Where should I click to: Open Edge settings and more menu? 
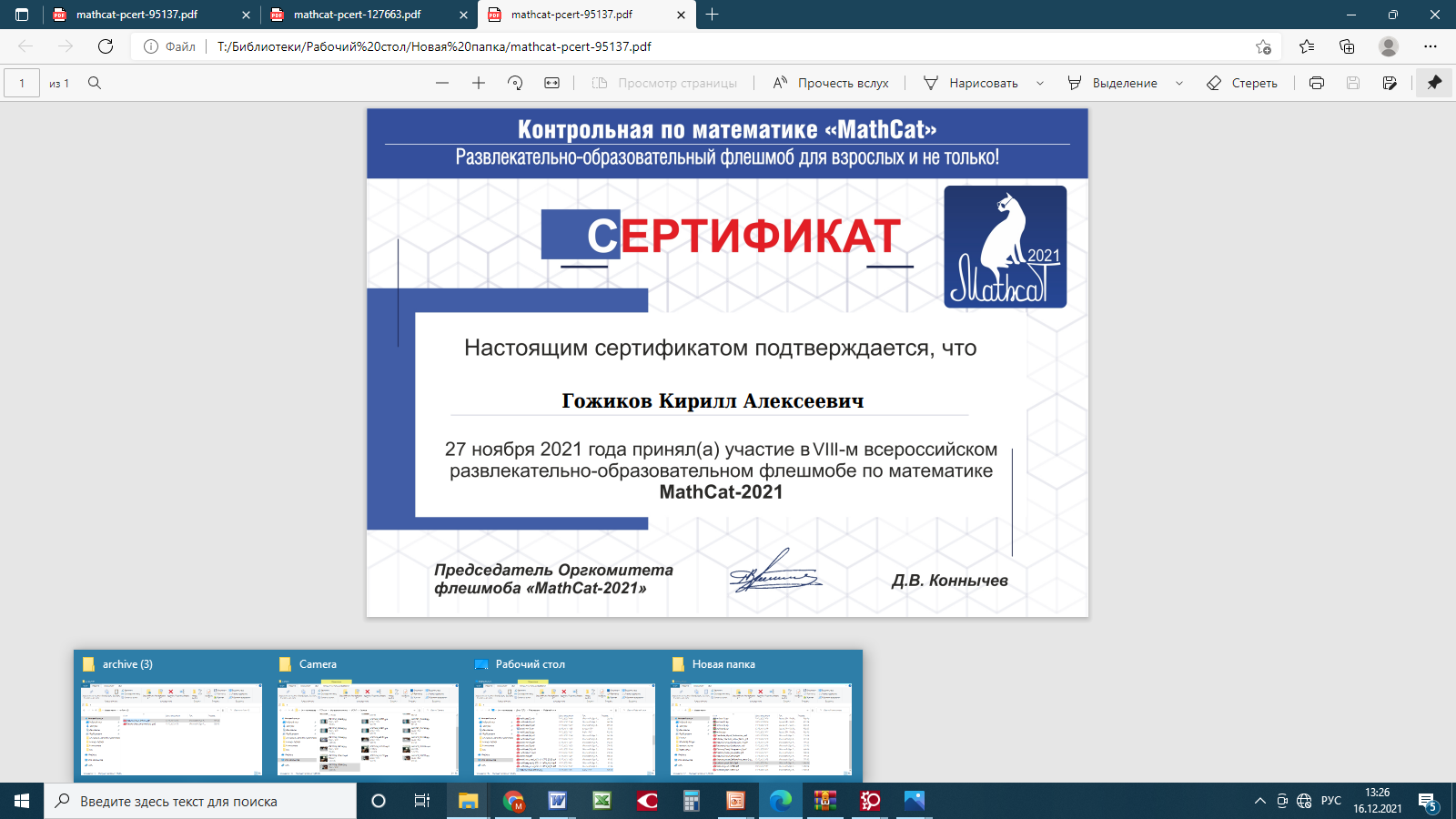click(x=1431, y=46)
